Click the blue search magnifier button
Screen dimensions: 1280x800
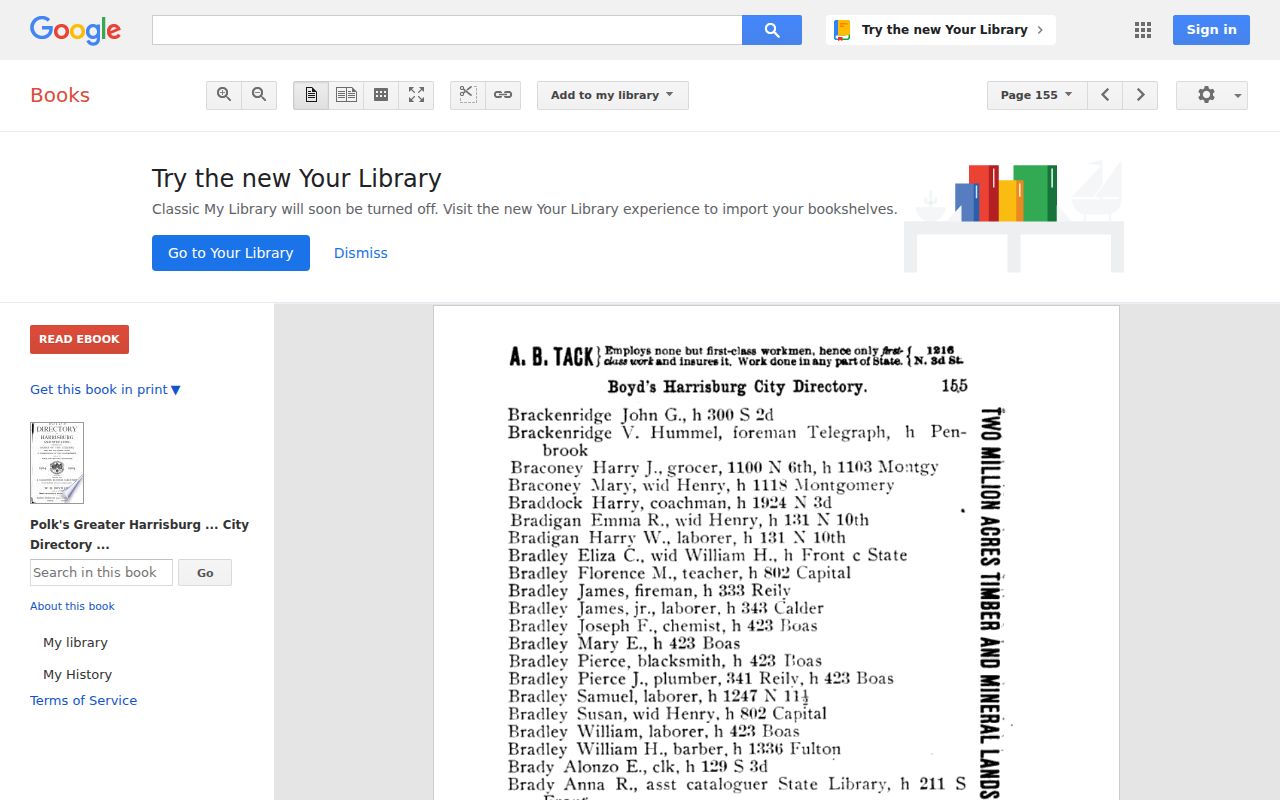click(x=772, y=30)
